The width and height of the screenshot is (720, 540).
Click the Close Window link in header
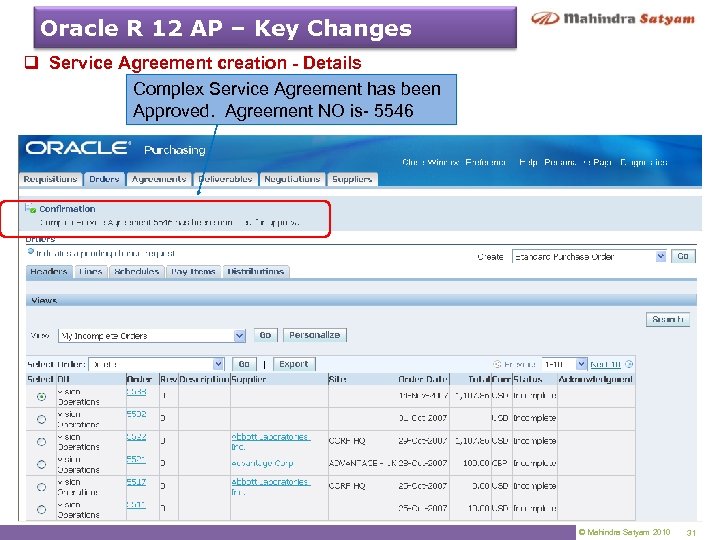[430, 163]
